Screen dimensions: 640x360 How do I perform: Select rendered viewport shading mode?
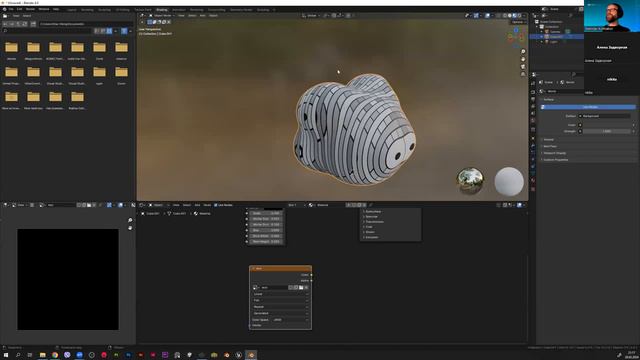tap(519, 16)
